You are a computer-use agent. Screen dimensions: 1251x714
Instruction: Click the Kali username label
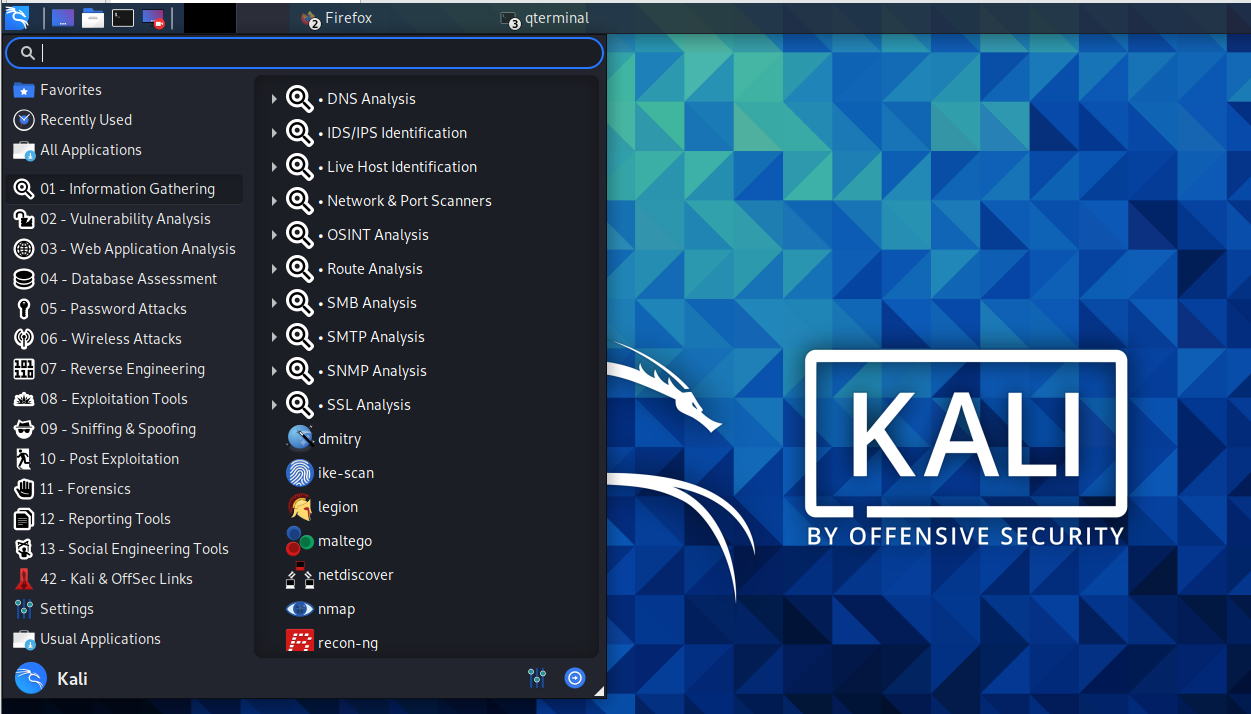click(72, 679)
